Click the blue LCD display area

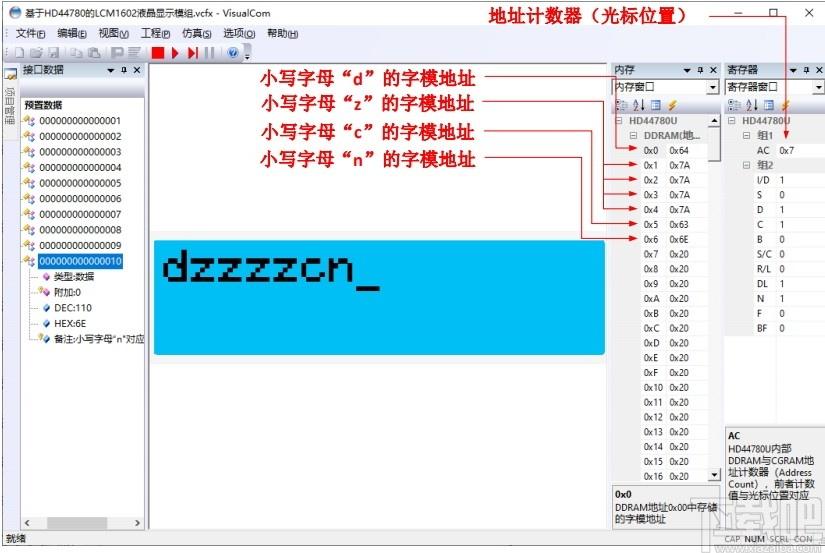(x=379, y=298)
